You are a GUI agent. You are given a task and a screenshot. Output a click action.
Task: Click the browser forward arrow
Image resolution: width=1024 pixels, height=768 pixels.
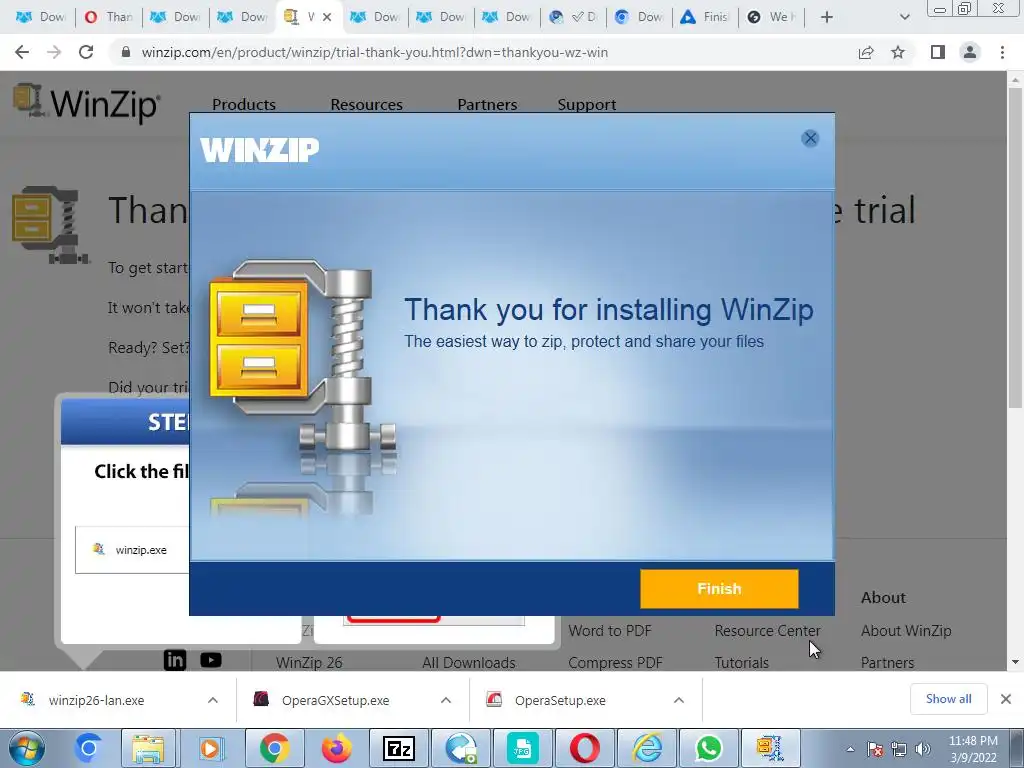tap(54, 52)
